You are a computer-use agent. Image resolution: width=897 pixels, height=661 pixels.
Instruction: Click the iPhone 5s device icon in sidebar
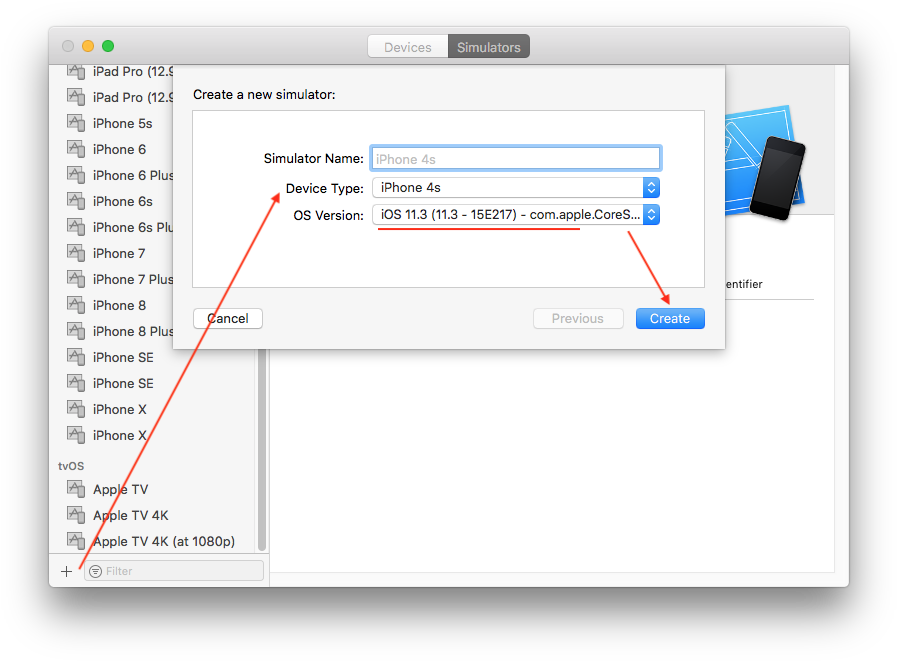pos(77,122)
